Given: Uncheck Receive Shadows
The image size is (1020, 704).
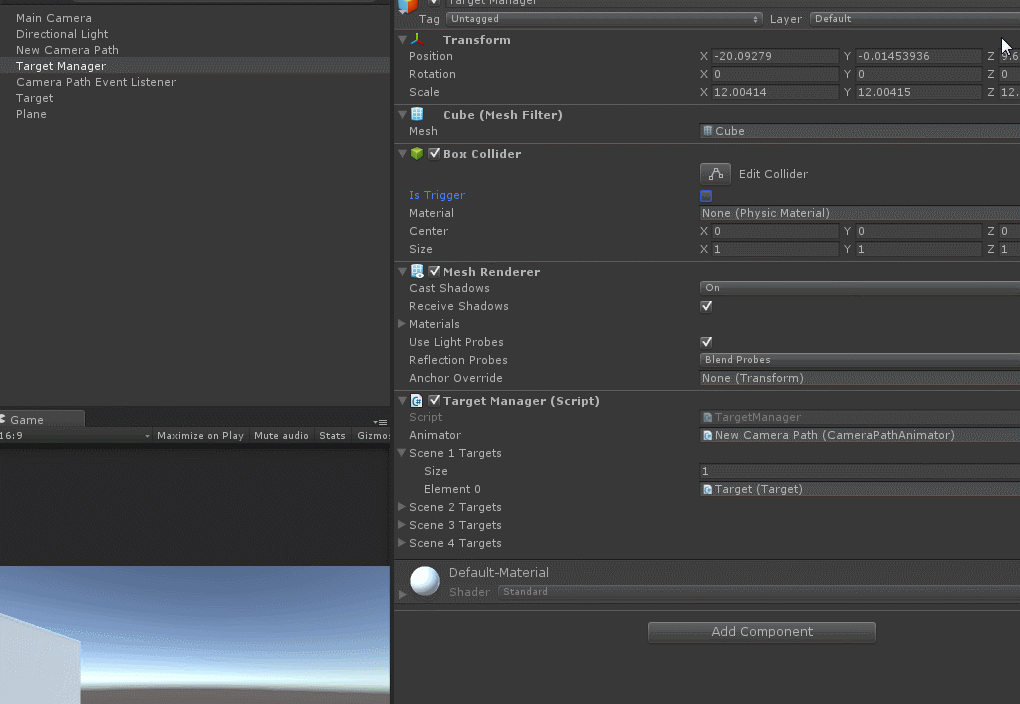Looking at the screenshot, I should (x=706, y=306).
